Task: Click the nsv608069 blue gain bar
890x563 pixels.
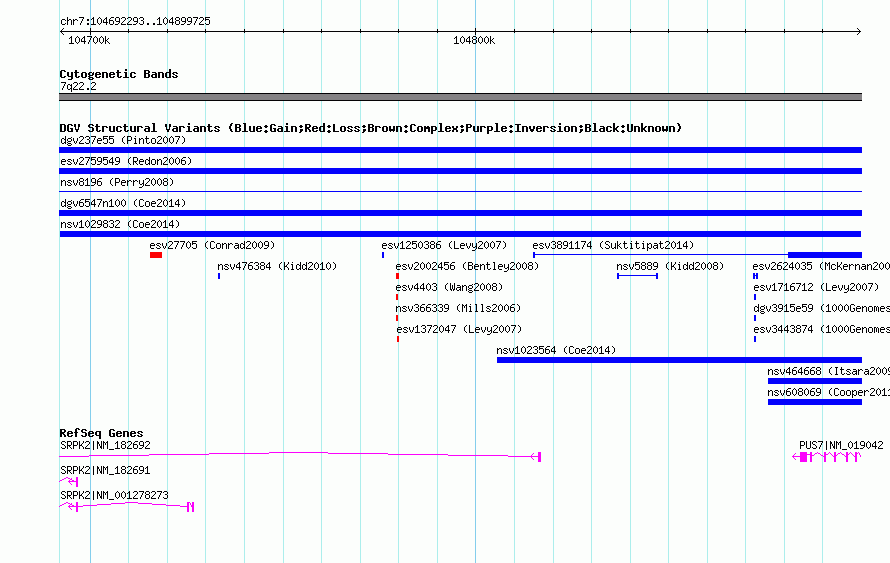Action: tap(815, 402)
